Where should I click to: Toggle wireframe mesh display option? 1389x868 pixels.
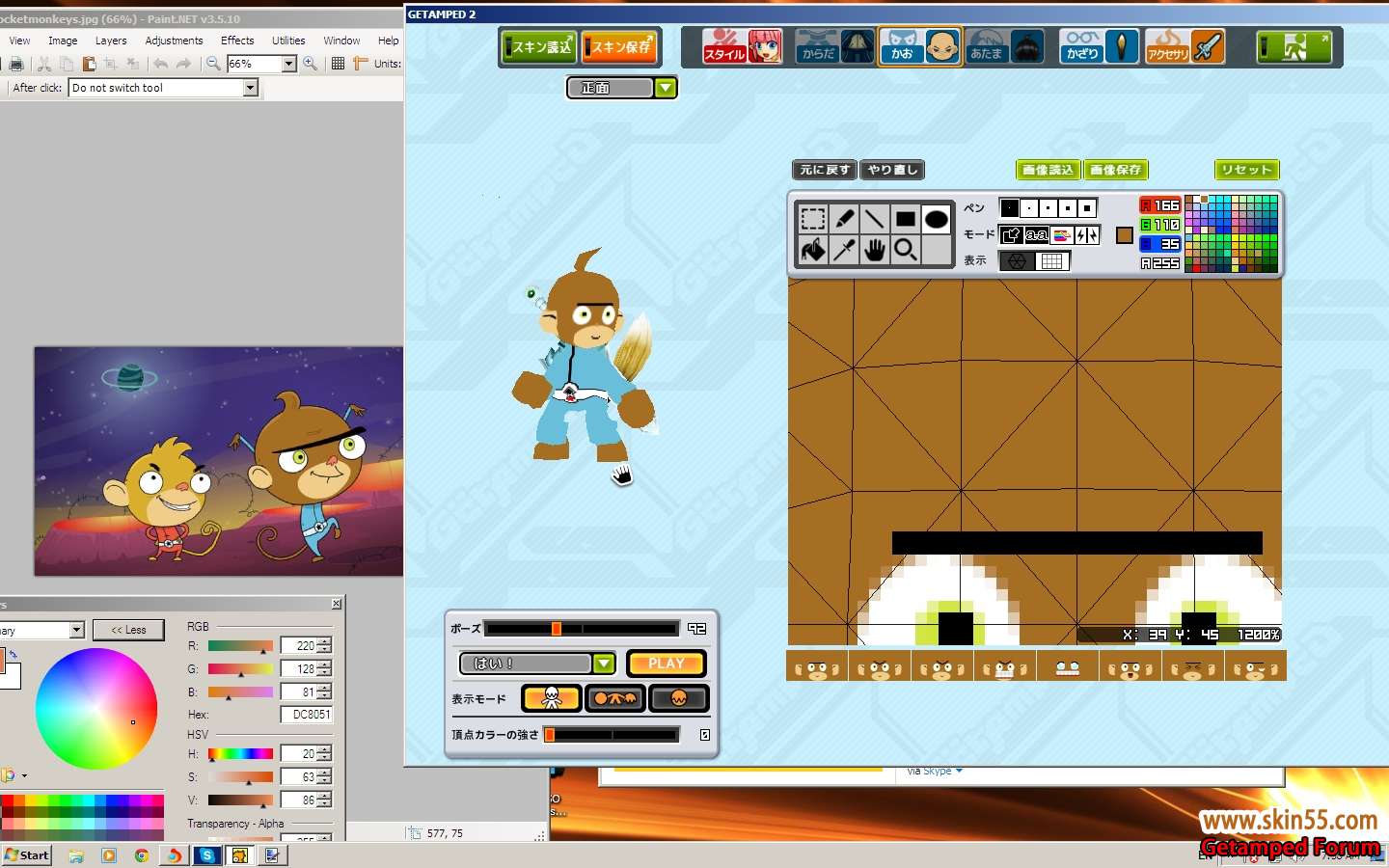click(1017, 260)
